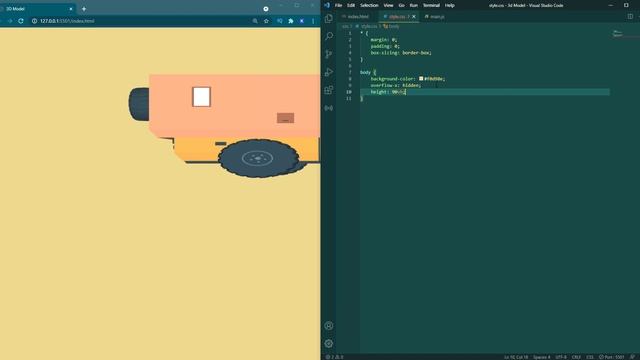Click the site information icon in address bar

34,21
